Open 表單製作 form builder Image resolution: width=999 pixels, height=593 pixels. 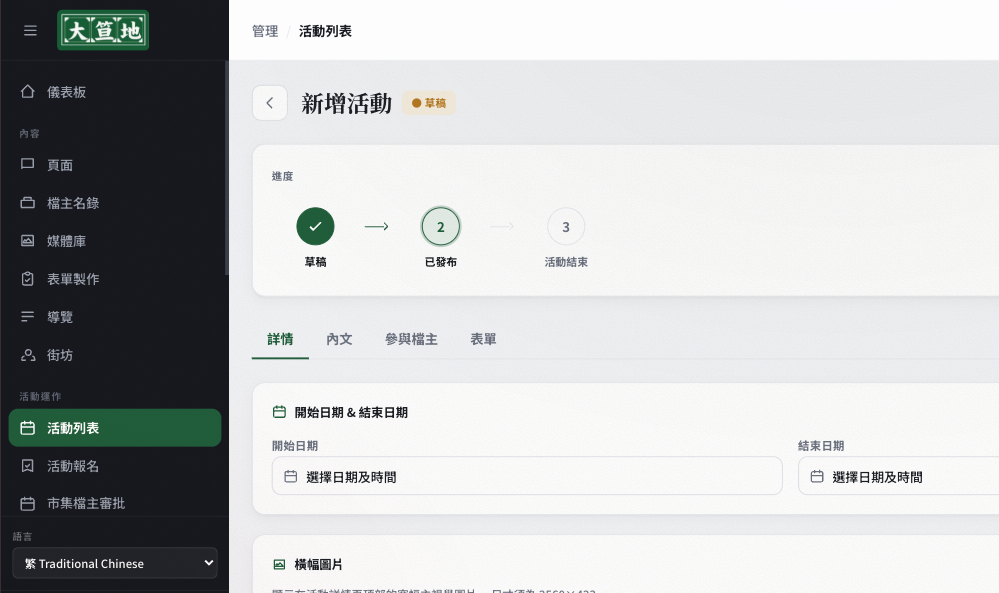tap(115, 279)
